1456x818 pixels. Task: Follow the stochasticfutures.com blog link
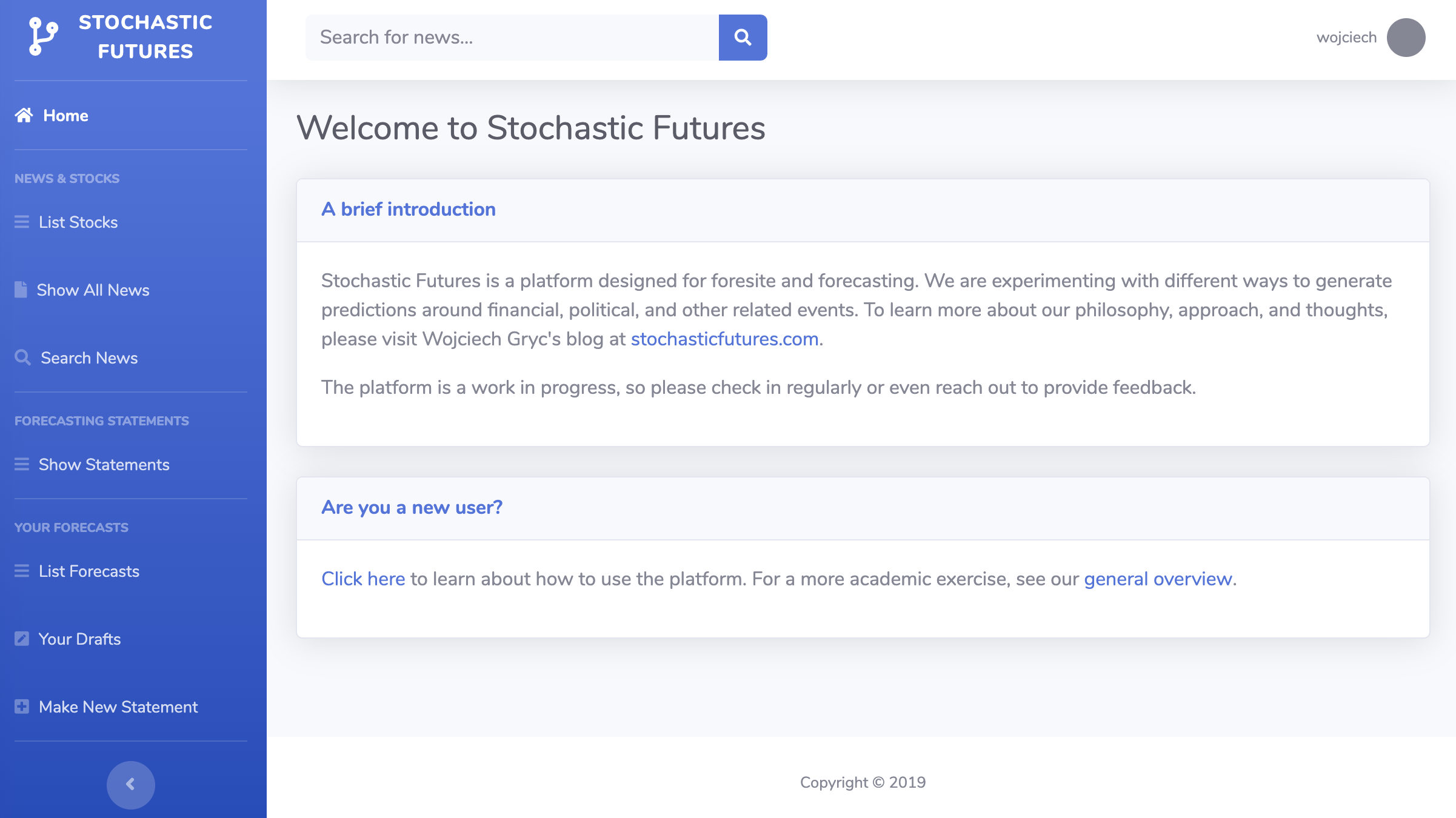click(724, 339)
